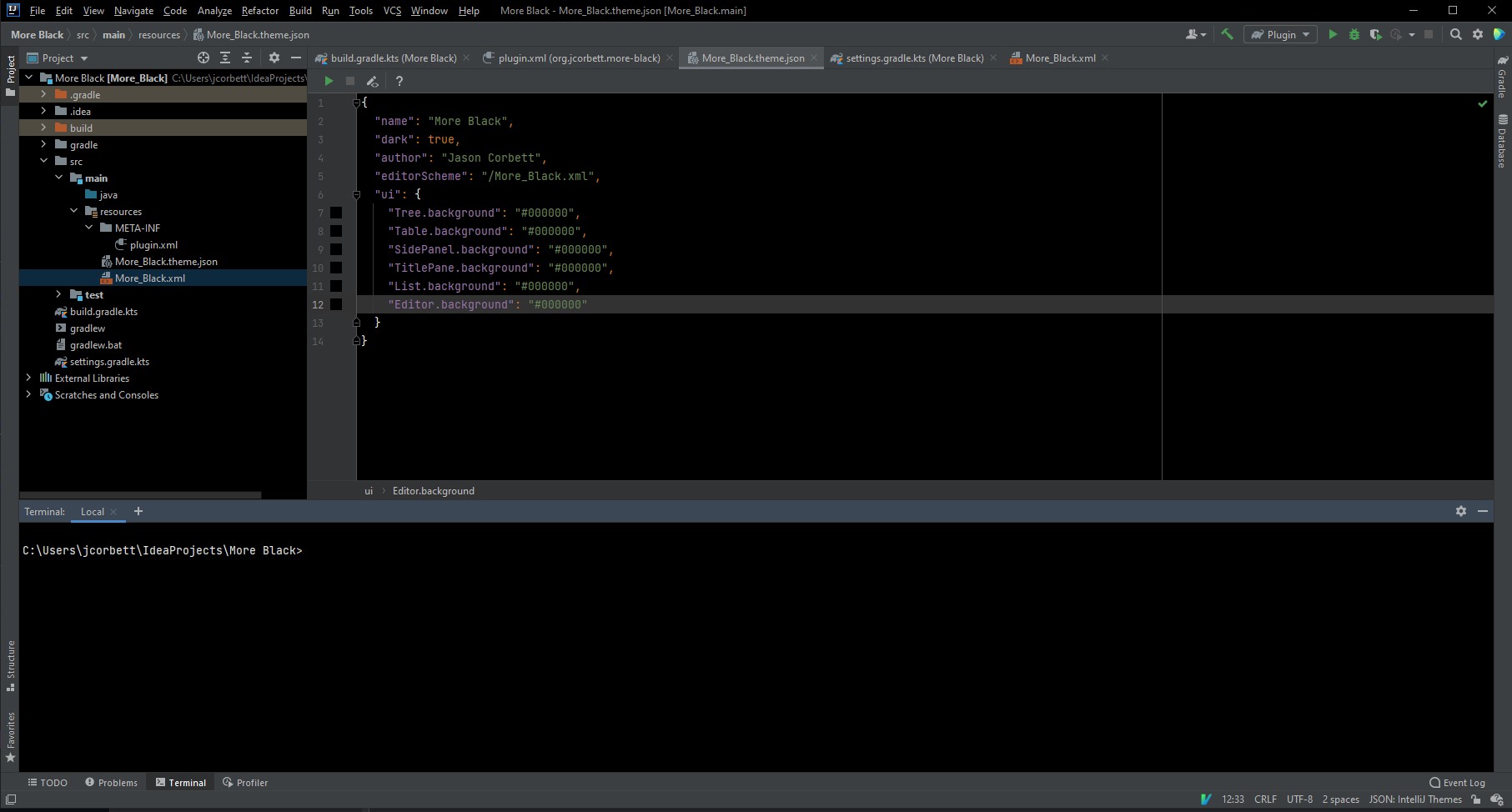Hide the Project panel with the minimize icon
1512x812 pixels.
[x=296, y=58]
